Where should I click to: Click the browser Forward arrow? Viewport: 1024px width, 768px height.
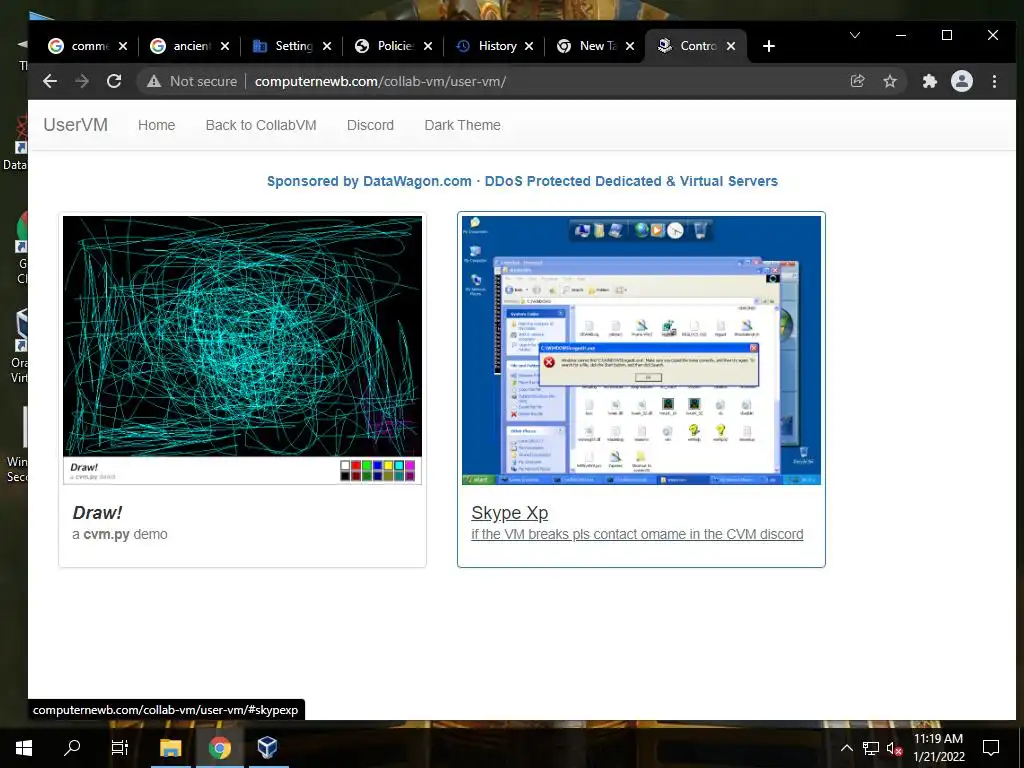point(82,81)
